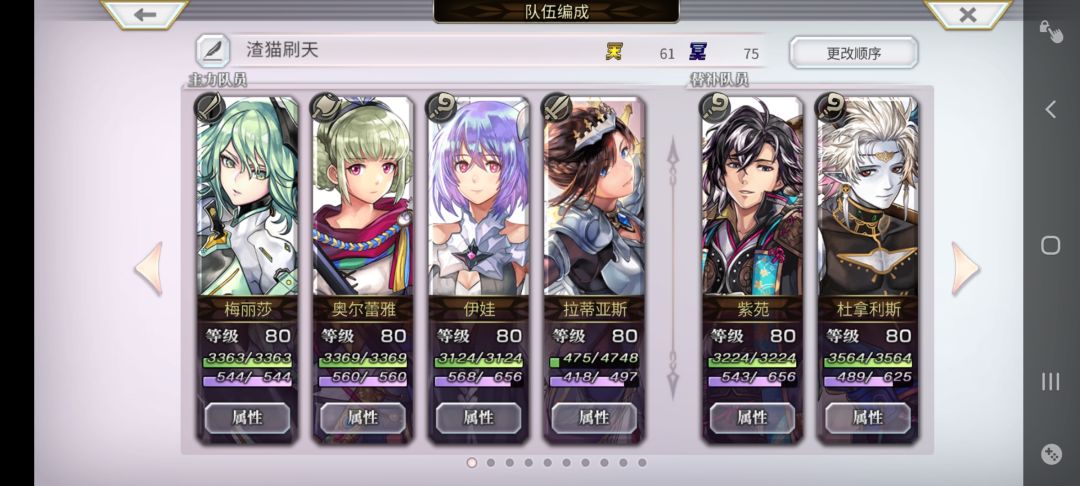Viewport: 1080px width, 486px height.
Task: Show next team with right arrow
Action: [x=965, y=268]
